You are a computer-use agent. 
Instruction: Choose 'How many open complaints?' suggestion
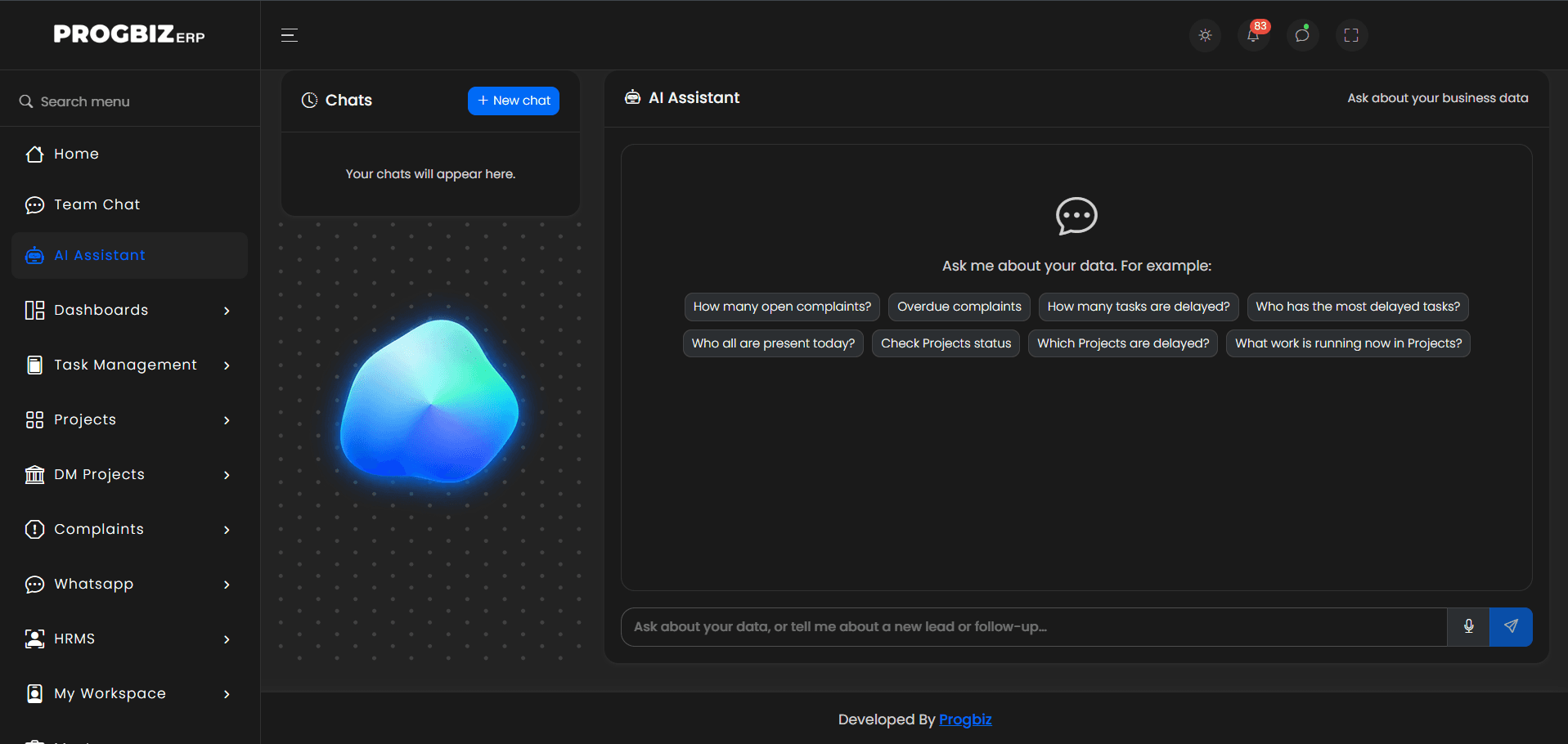782,307
